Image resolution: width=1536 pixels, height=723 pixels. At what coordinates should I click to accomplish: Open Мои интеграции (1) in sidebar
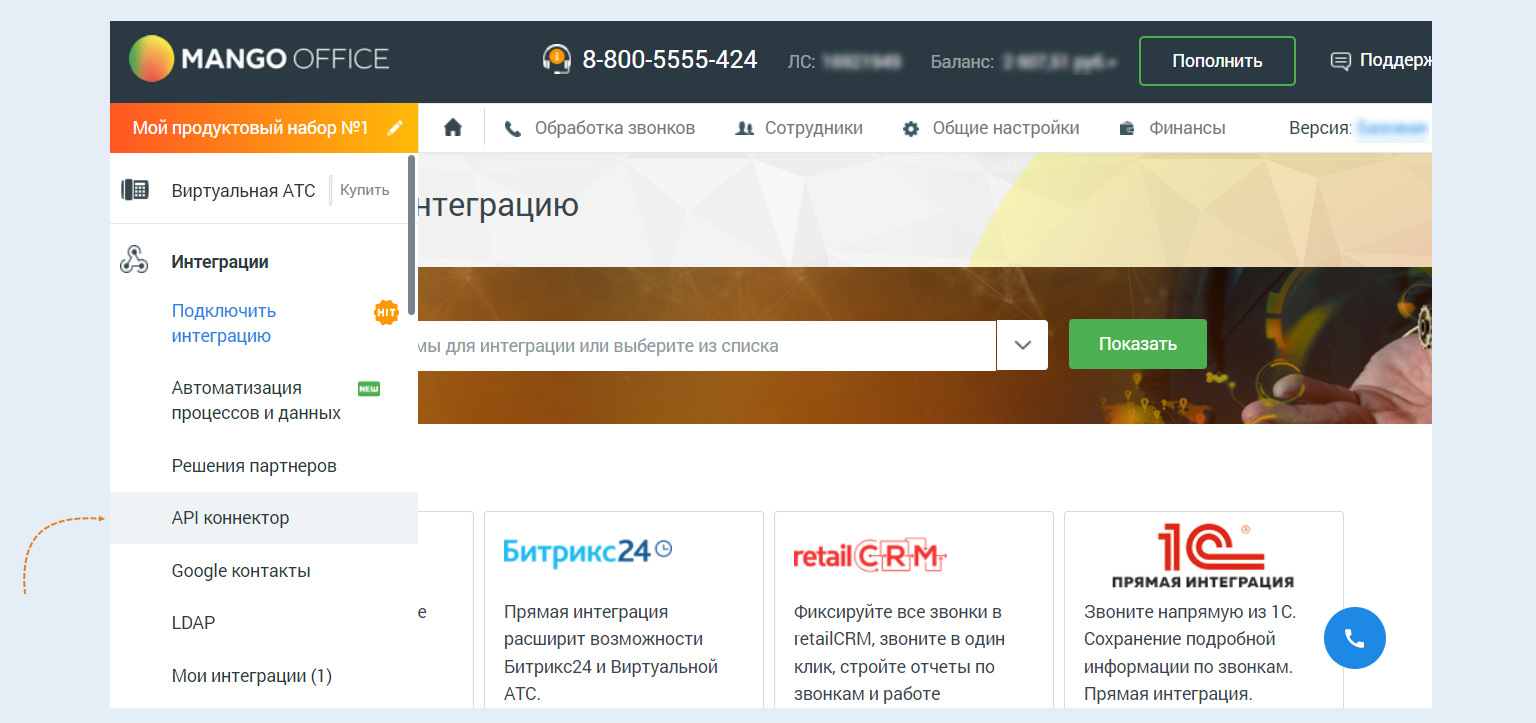[x=251, y=676]
